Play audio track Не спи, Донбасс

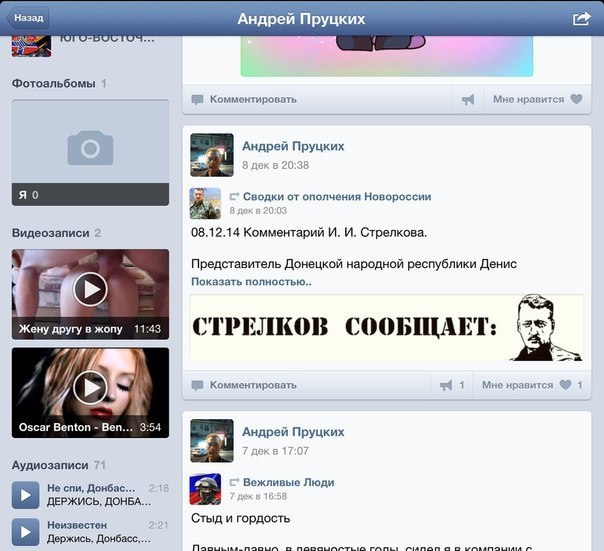pos(25,494)
